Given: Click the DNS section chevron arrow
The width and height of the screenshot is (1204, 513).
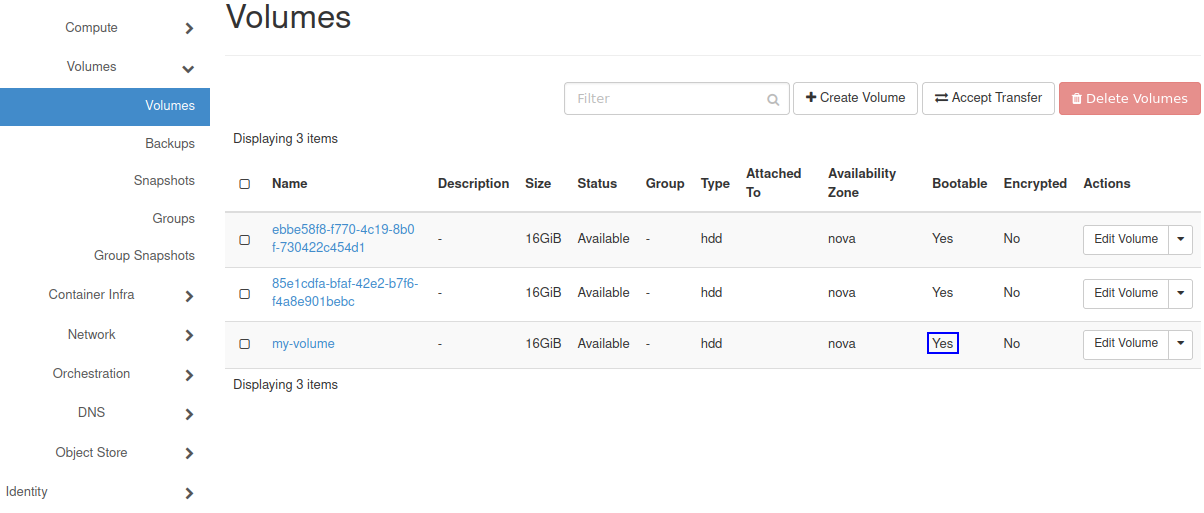Looking at the screenshot, I should coord(189,414).
